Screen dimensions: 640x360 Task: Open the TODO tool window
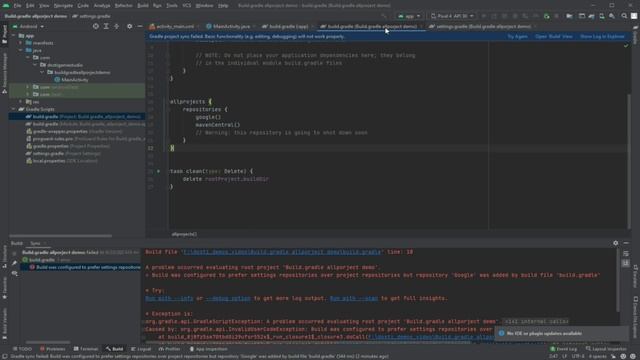(22, 349)
